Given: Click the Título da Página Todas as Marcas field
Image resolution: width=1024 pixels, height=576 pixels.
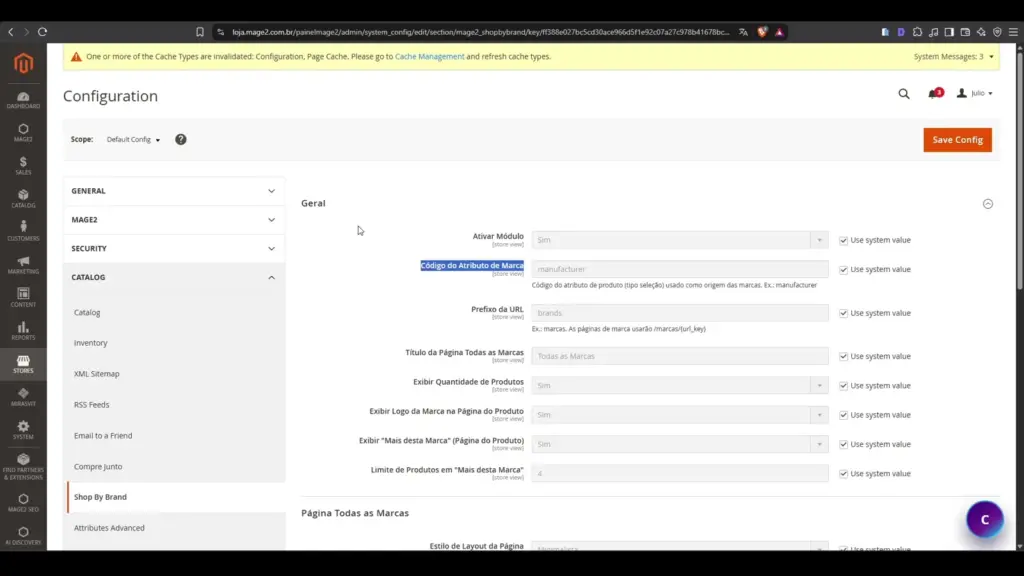Looking at the screenshot, I should (x=680, y=356).
